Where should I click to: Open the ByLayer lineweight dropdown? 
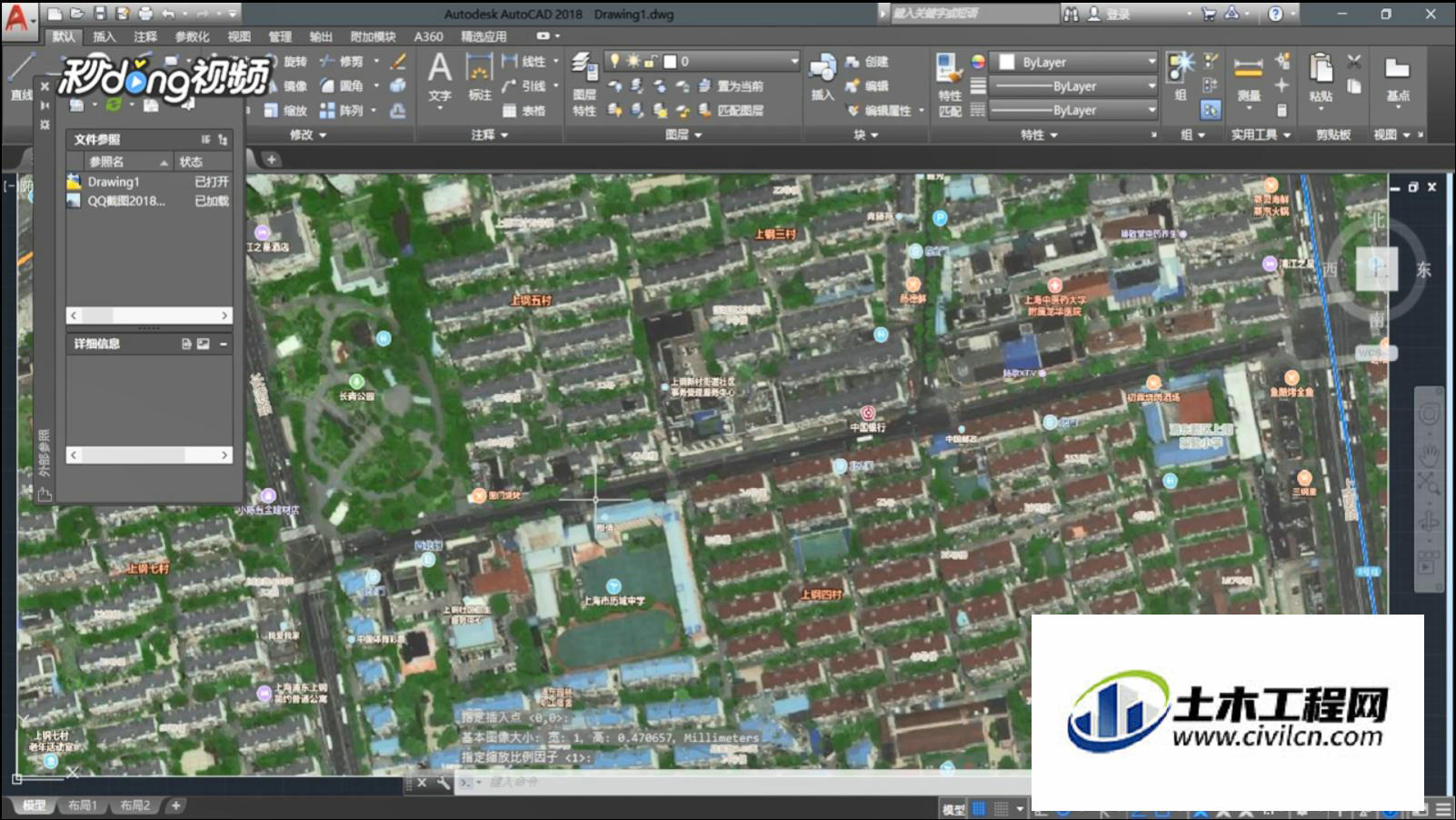point(1152,85)
